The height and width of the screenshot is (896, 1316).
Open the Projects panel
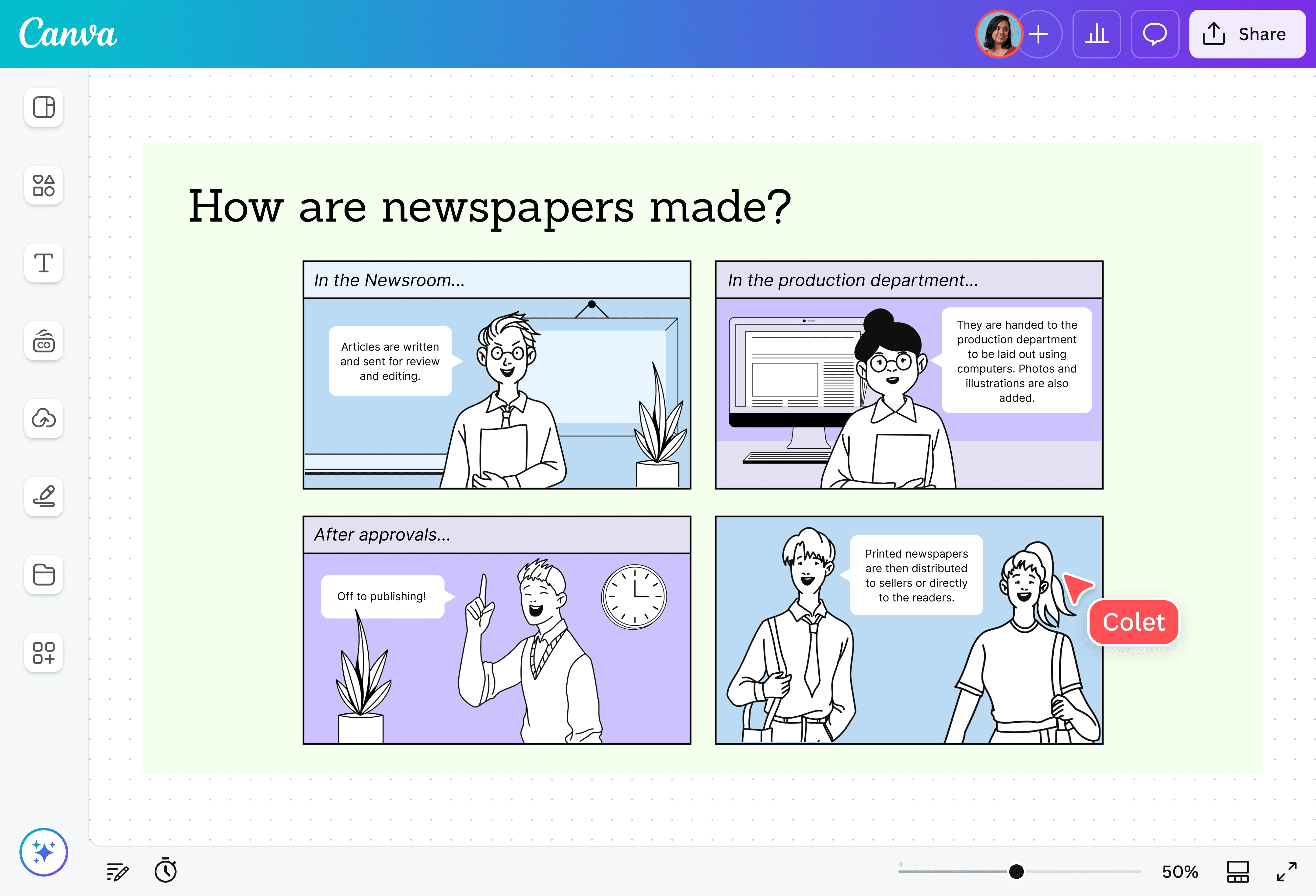pos(44,575)
